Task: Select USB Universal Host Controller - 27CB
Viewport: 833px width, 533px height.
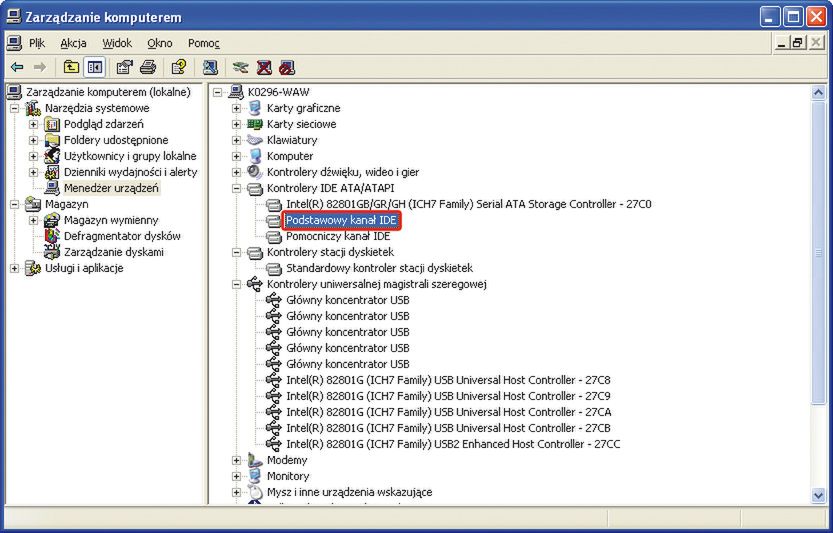Action: click(448, 428)
